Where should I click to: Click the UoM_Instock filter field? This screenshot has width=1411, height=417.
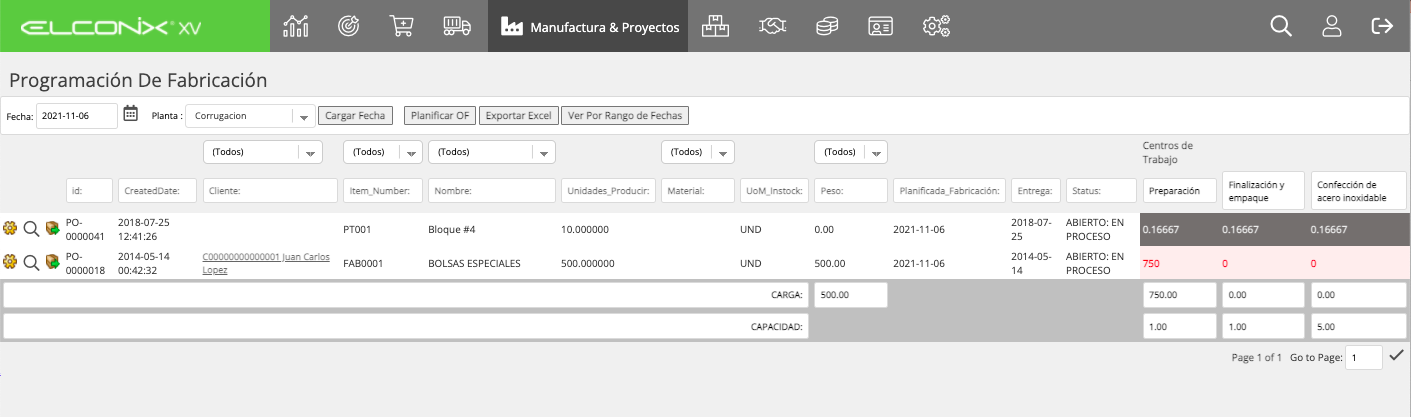pyautogui.click(x=774, y=190)
